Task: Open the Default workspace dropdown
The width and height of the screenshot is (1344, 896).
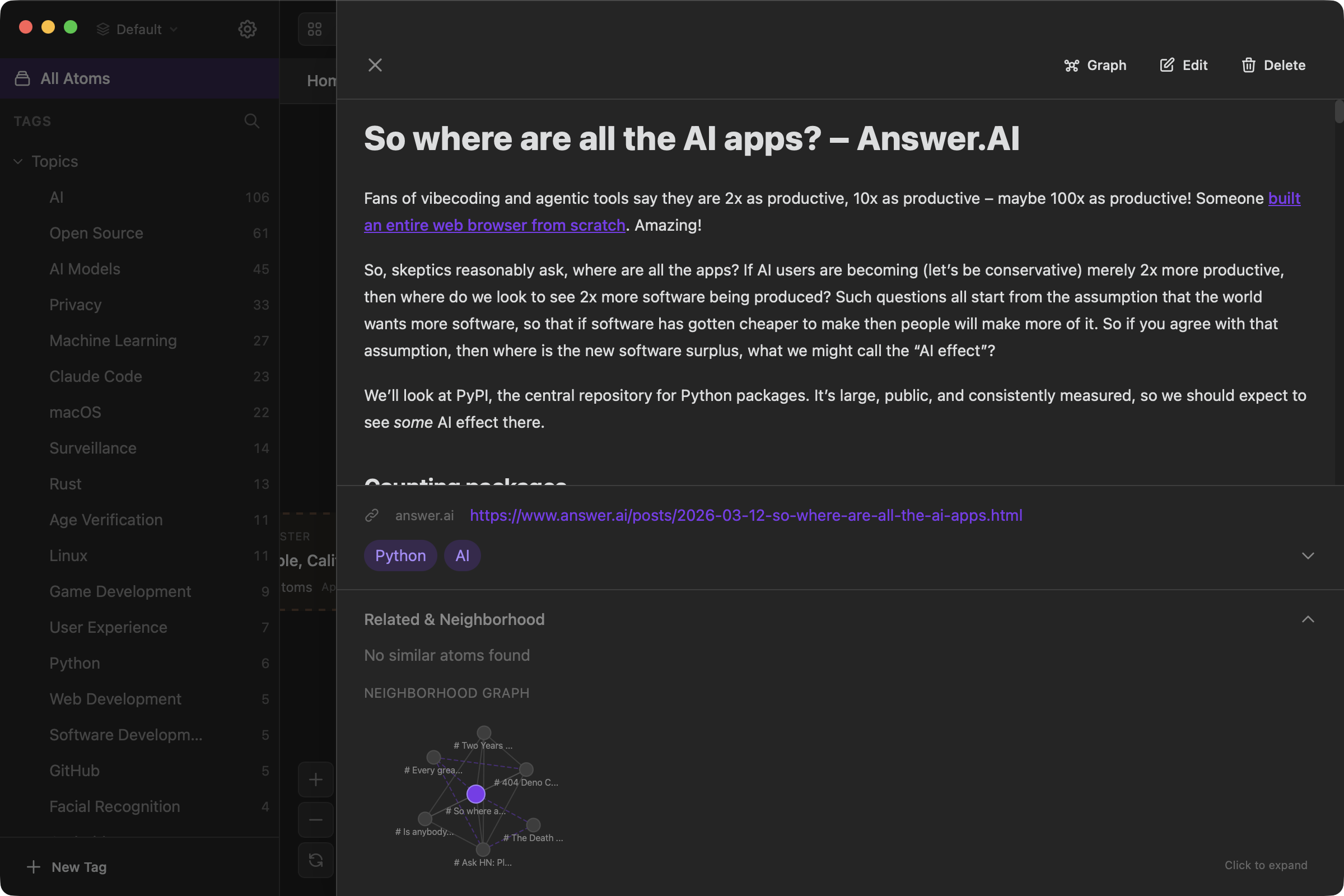Action: pos(137,29)
